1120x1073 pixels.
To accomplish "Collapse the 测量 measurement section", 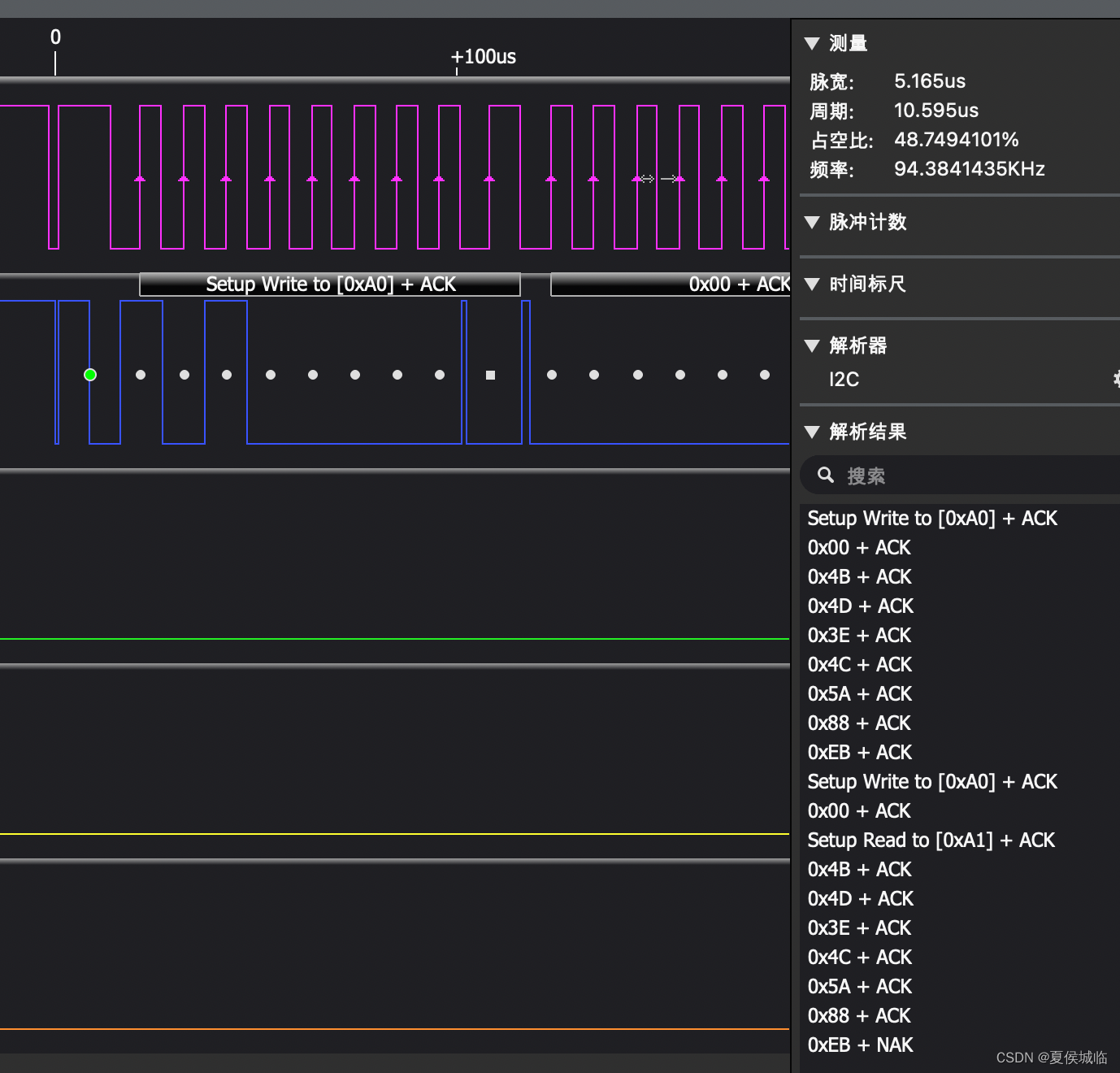I will pyautogui.click(x=811, y=43).
